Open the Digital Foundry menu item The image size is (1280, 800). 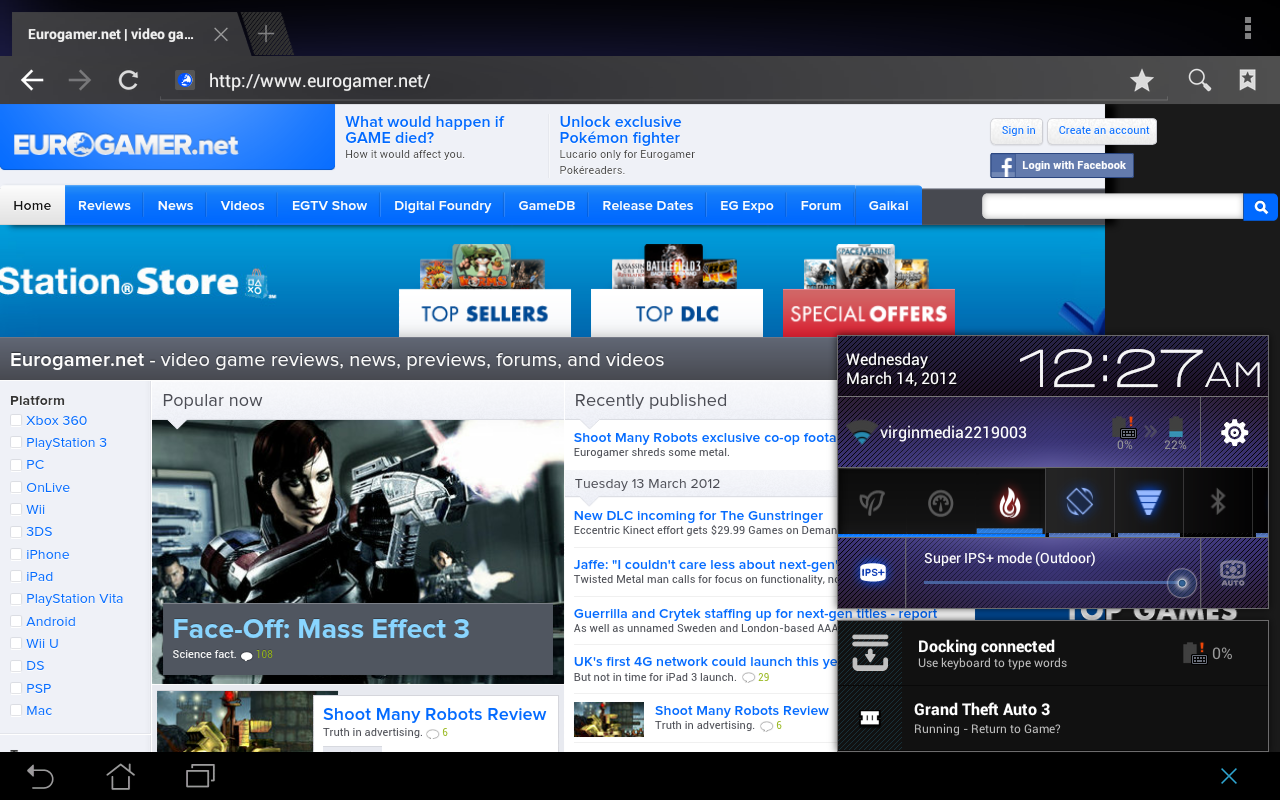pyautogui.click(x=442, y=206)
